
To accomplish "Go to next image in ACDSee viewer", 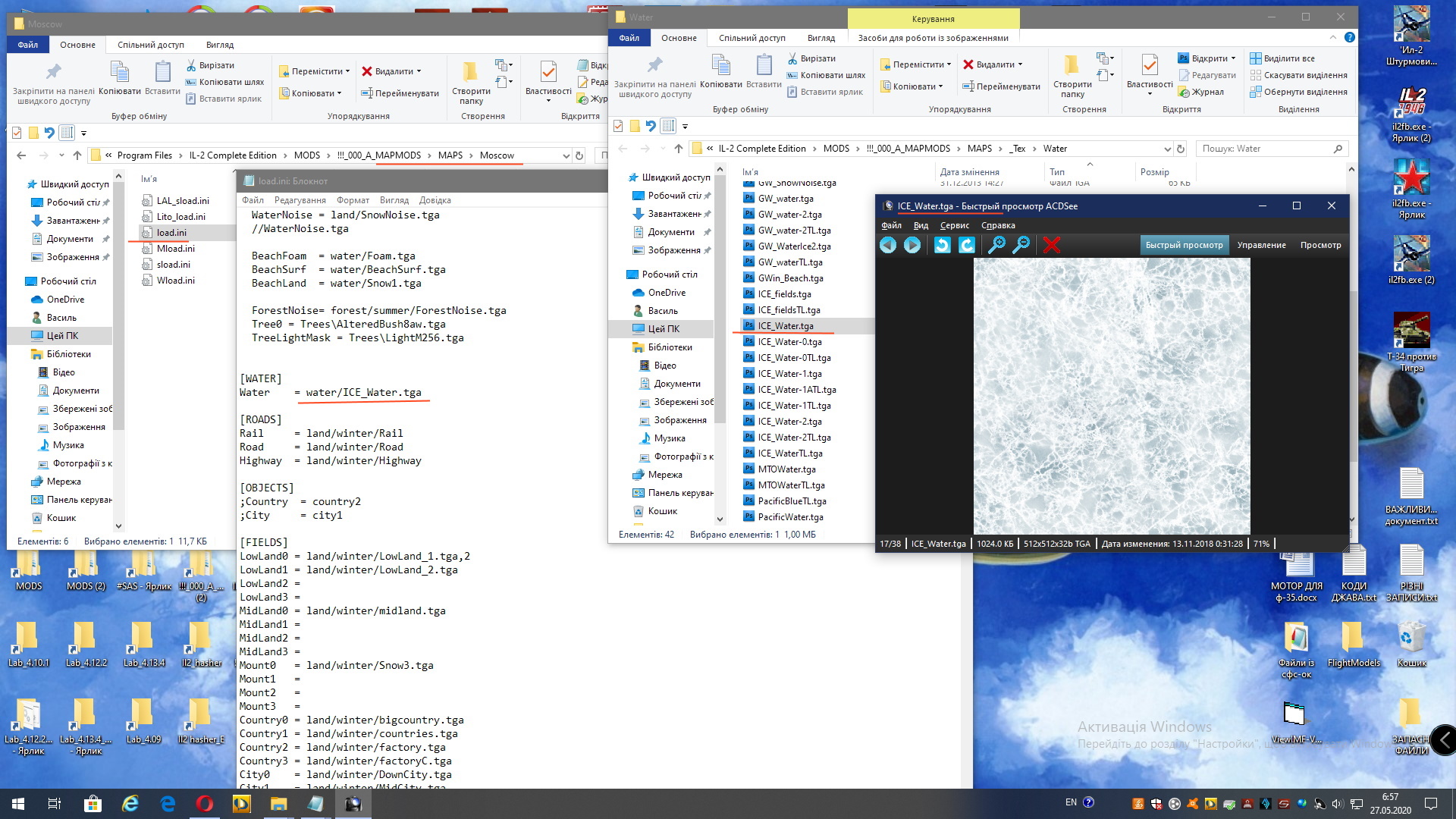I will click(x=912, y=245).
